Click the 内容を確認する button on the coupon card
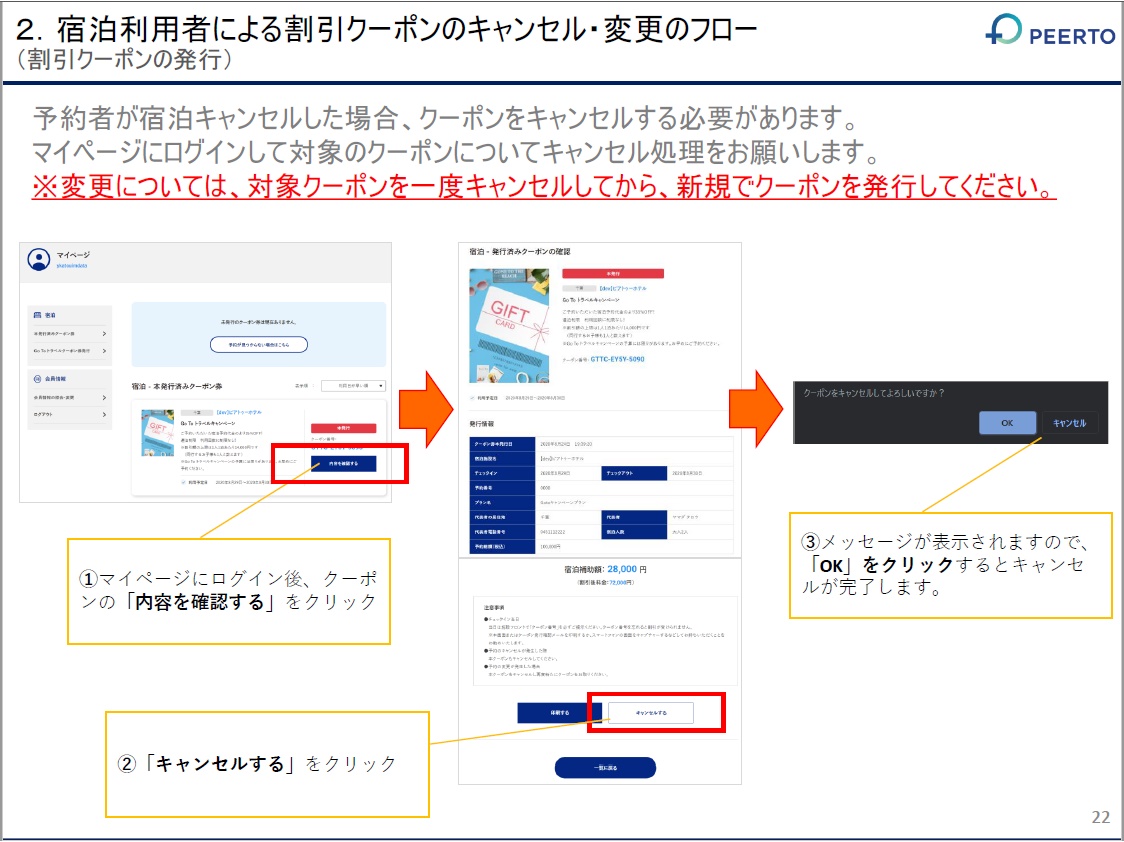This screenshot has height=842, width=1124. 343,464
